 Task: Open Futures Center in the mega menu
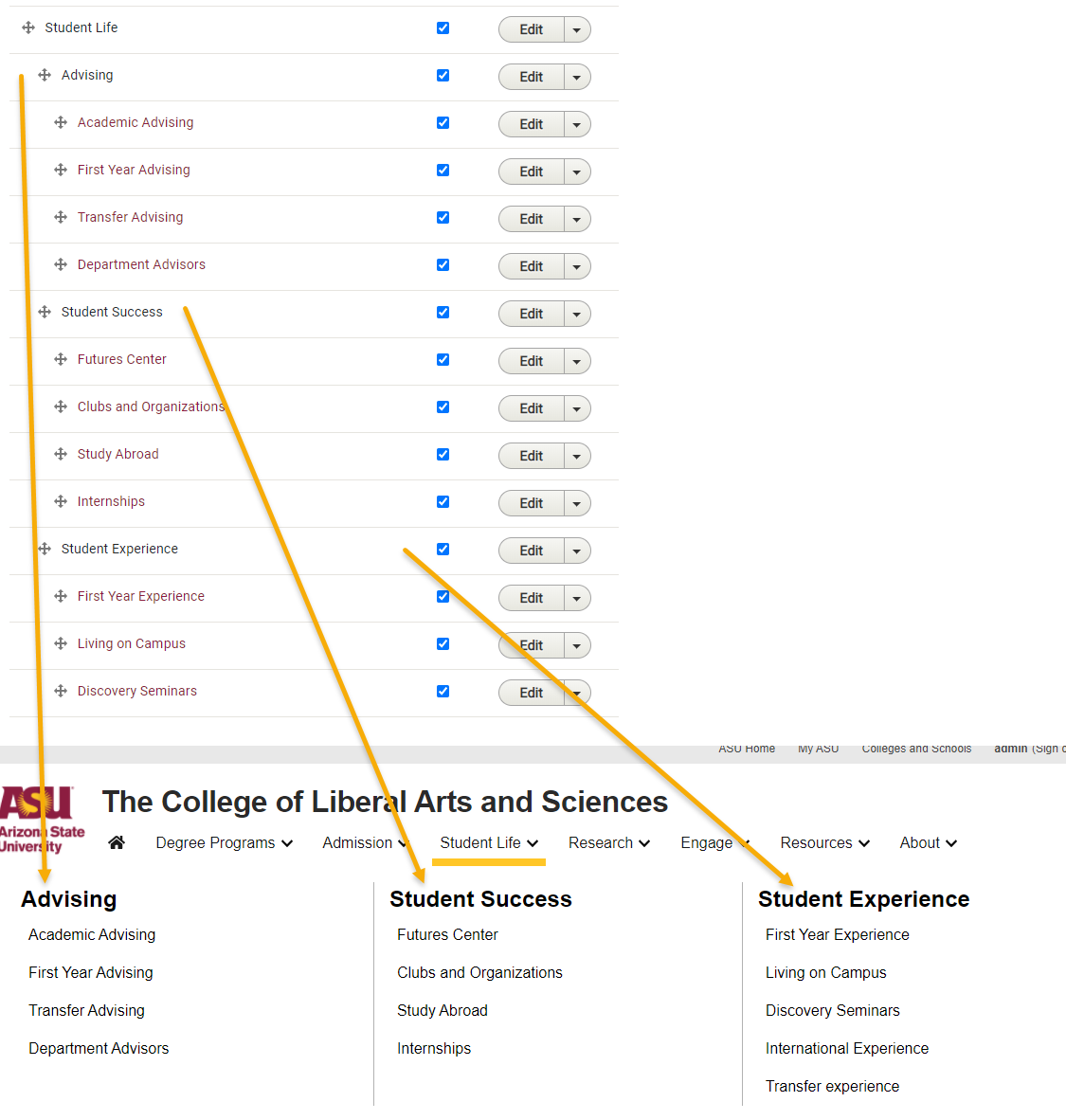click(447, 934)
